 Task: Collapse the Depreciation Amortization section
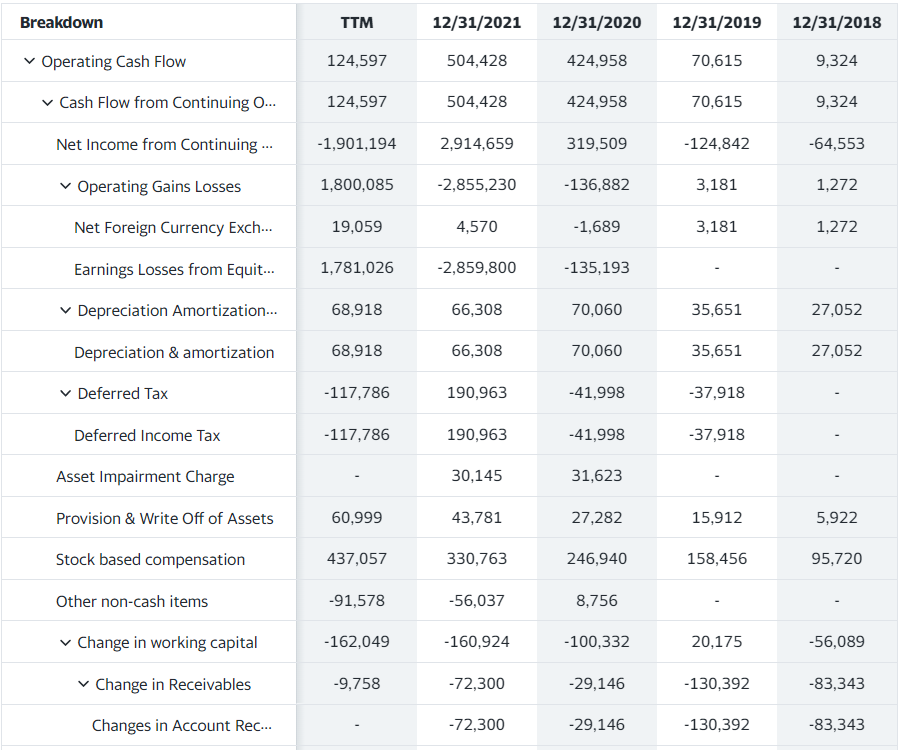[x=65, y=309]
